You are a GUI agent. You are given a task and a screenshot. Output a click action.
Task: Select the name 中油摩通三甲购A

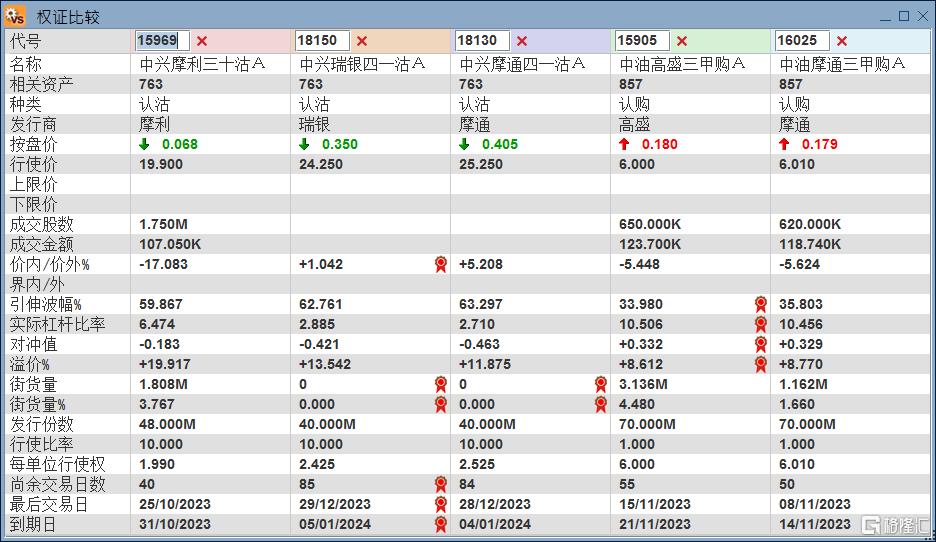842,64
